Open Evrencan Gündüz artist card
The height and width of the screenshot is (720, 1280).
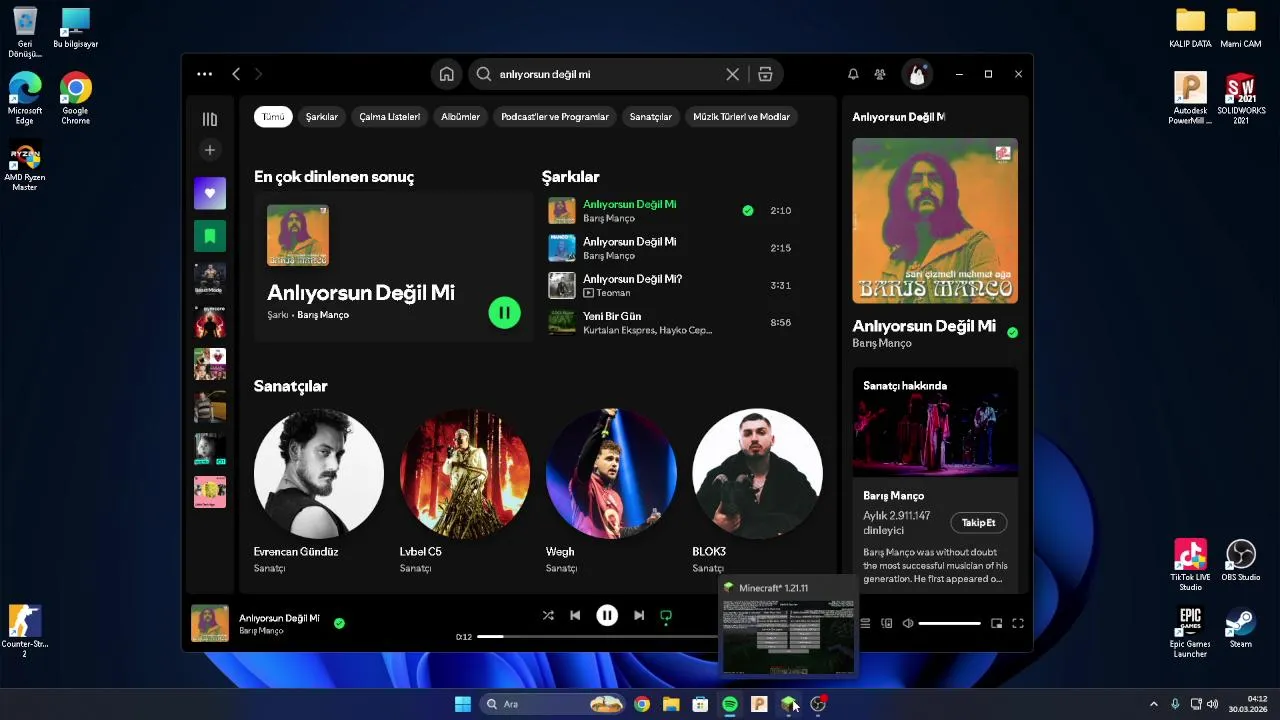click(x=318, y=491)
